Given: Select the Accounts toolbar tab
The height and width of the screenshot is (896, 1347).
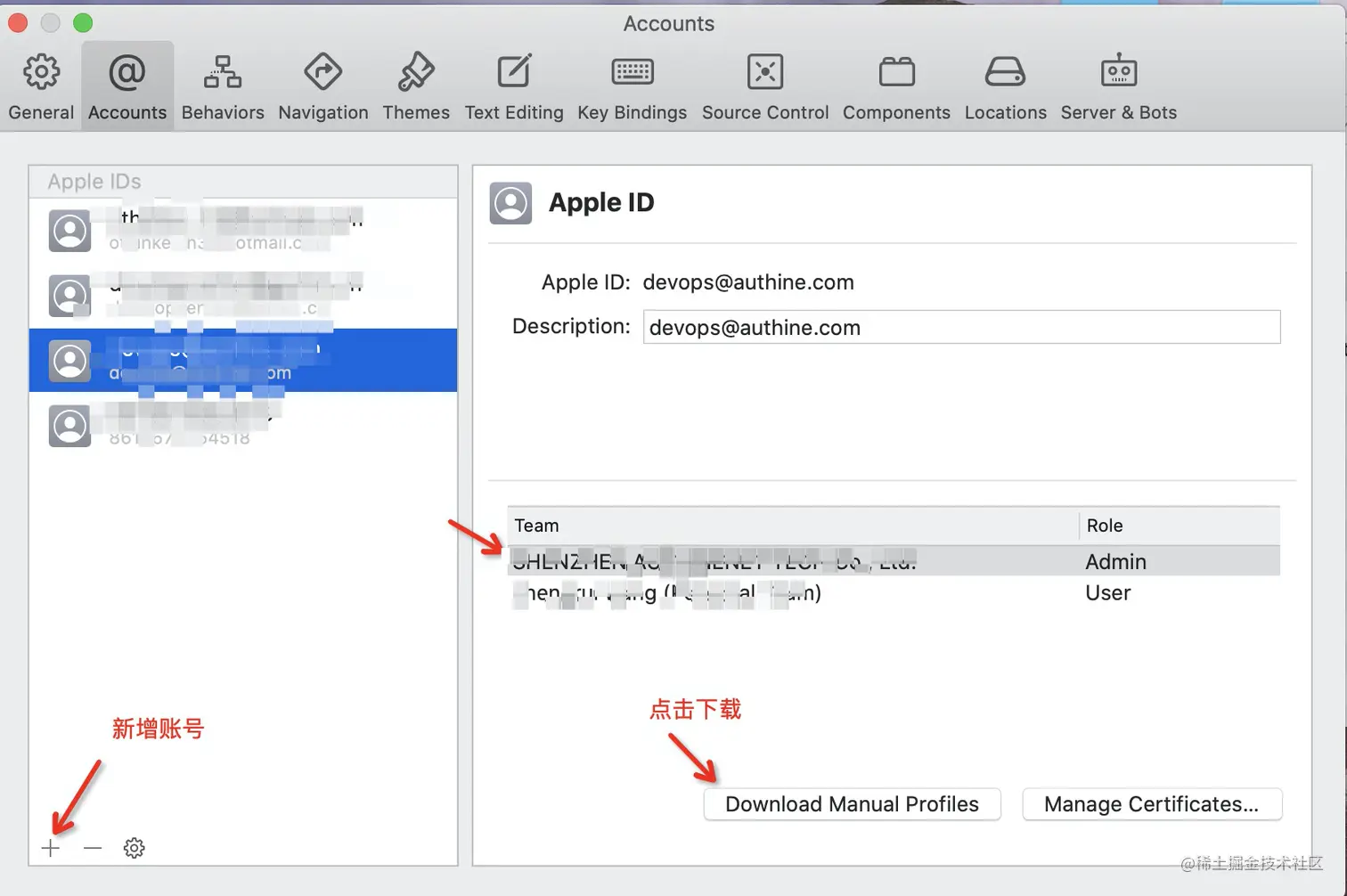Looking at the screenshot, I should tap(127, 86).
